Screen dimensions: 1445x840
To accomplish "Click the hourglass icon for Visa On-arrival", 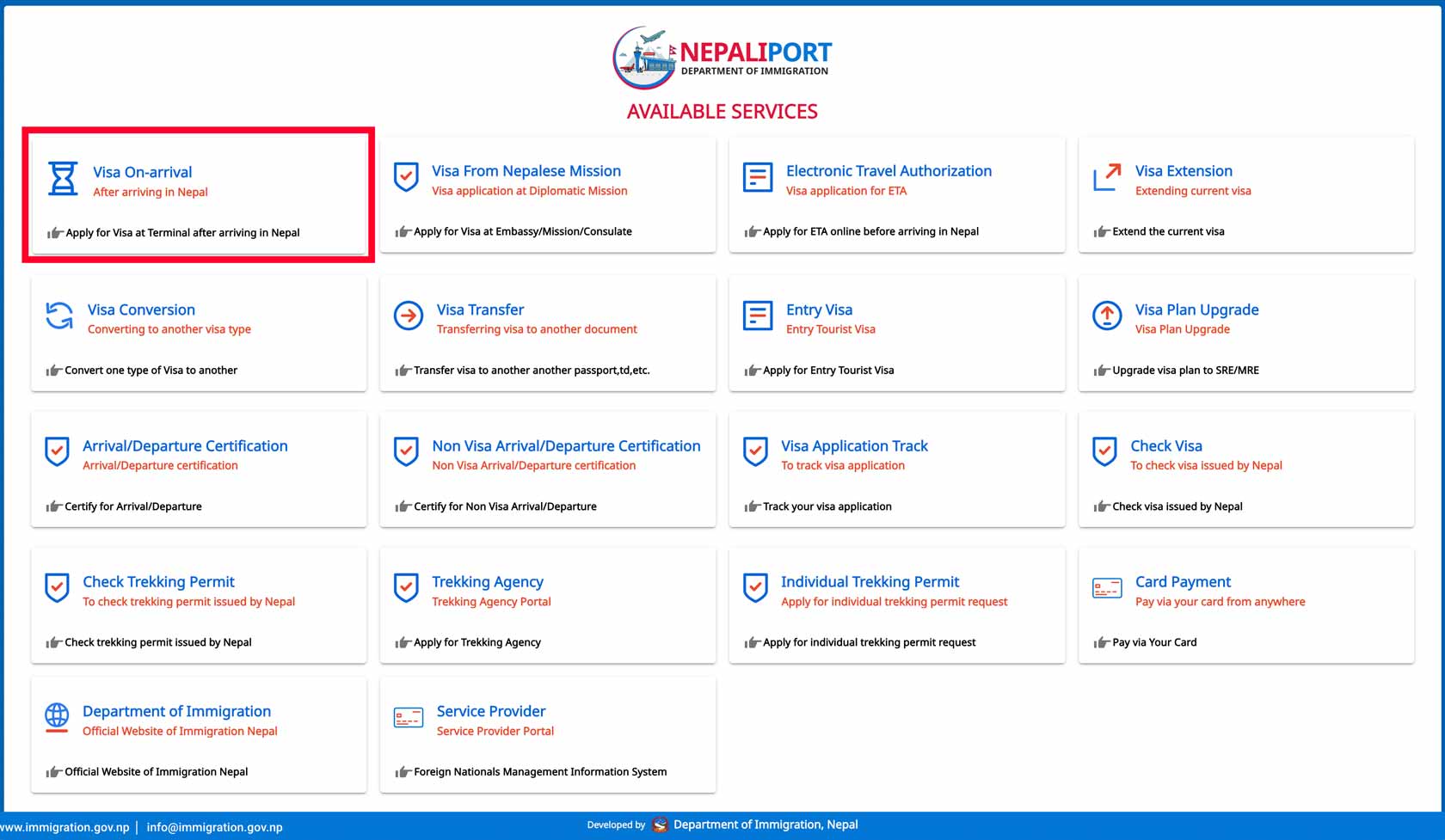I will coord(62,180).
